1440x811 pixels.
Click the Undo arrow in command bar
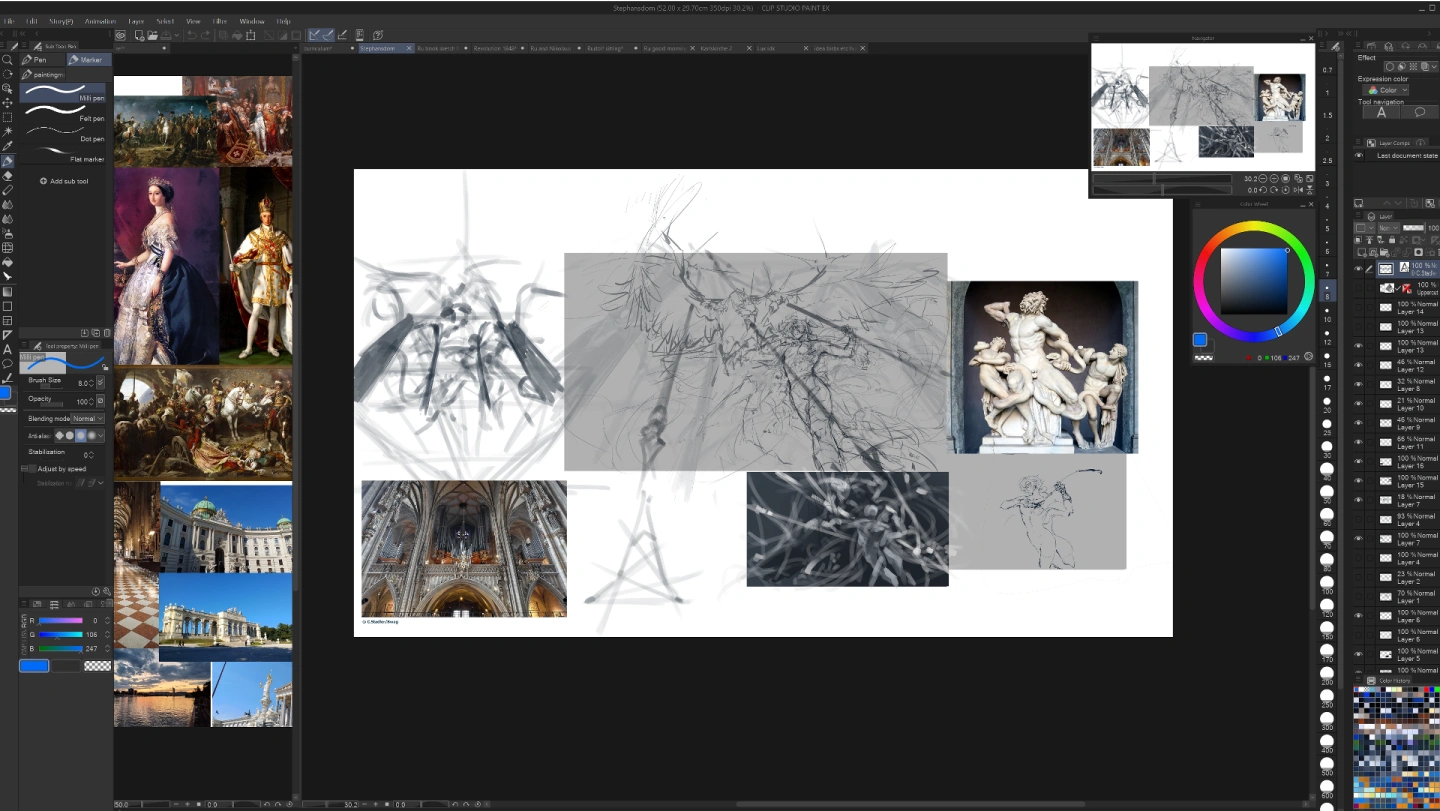190,35
